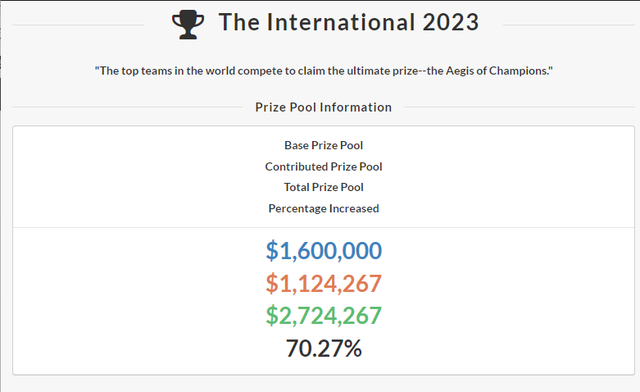640x392 pixels.
Task: Select the Base Prize Pool label
Action: click(324, 145)
